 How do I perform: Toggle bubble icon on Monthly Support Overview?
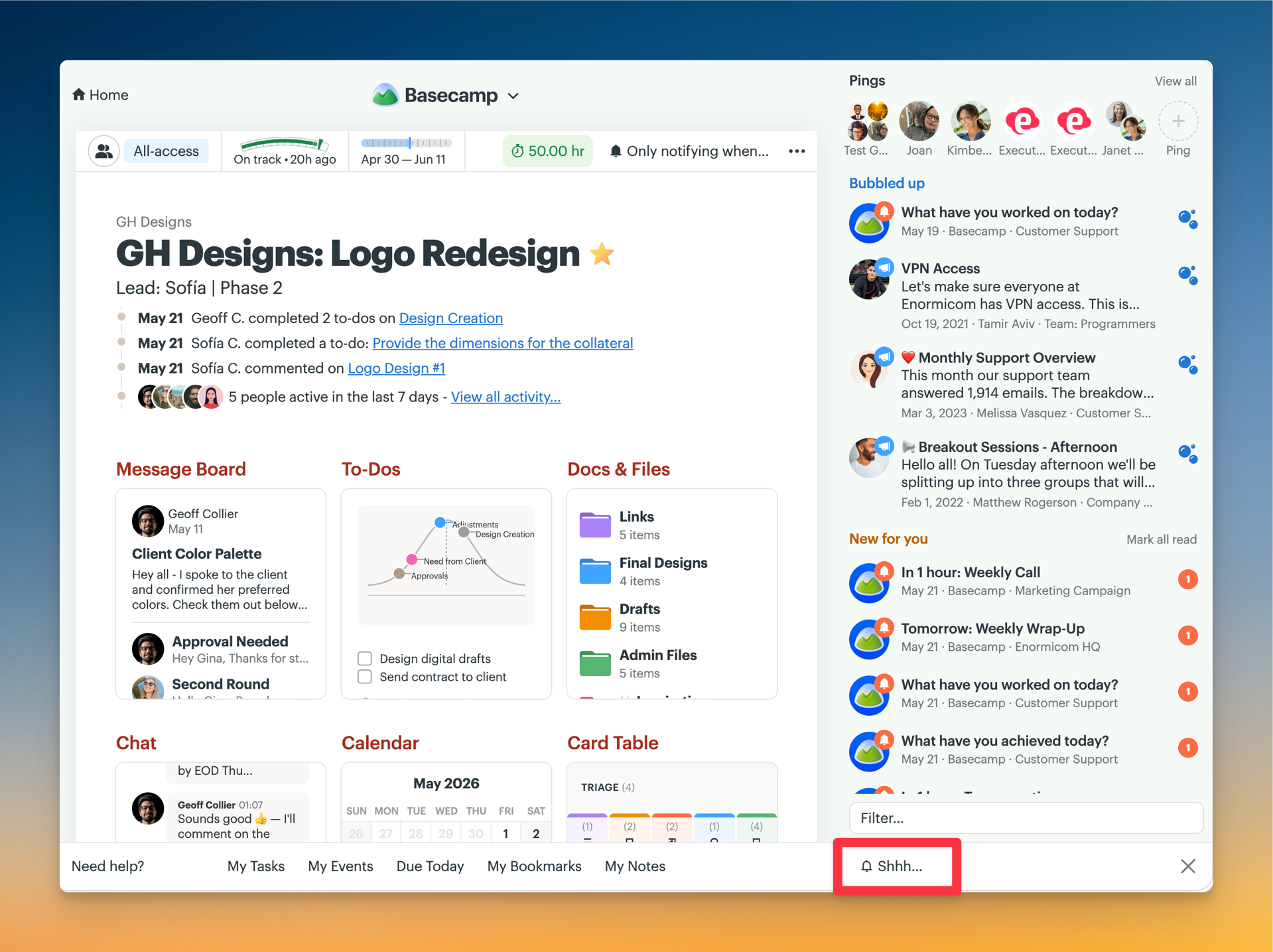coord(1187,364)
